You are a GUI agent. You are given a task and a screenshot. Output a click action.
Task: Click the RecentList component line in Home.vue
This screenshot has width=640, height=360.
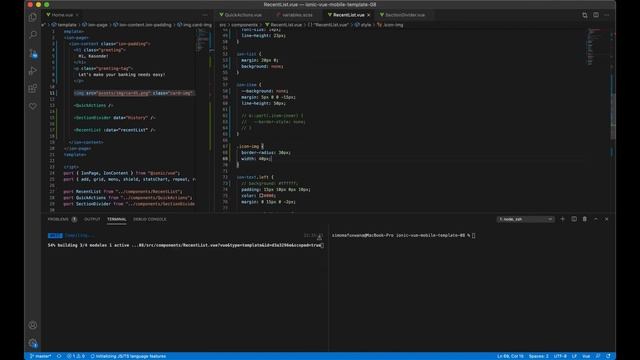114,130
